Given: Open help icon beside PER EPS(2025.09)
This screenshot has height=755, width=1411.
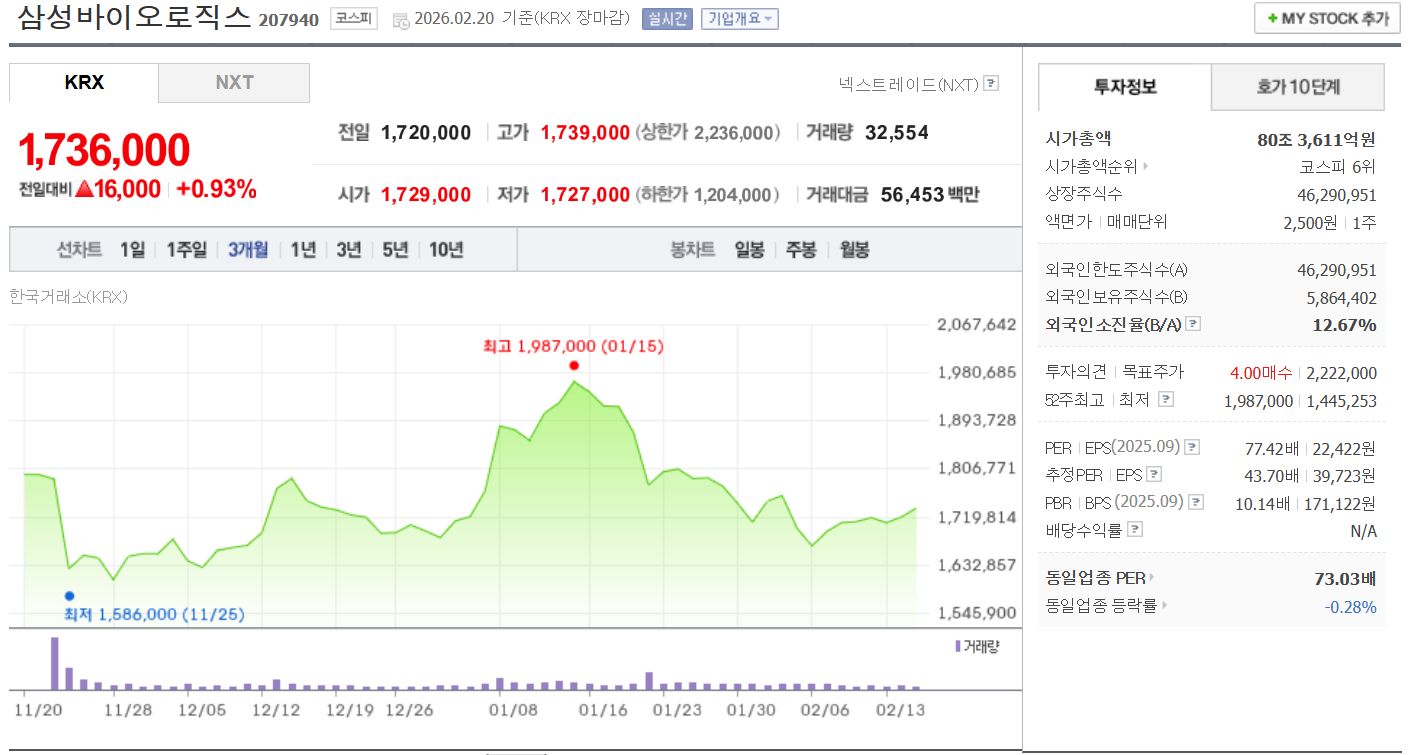Looking at the screenshot, I should click(x=1192, y=447).
